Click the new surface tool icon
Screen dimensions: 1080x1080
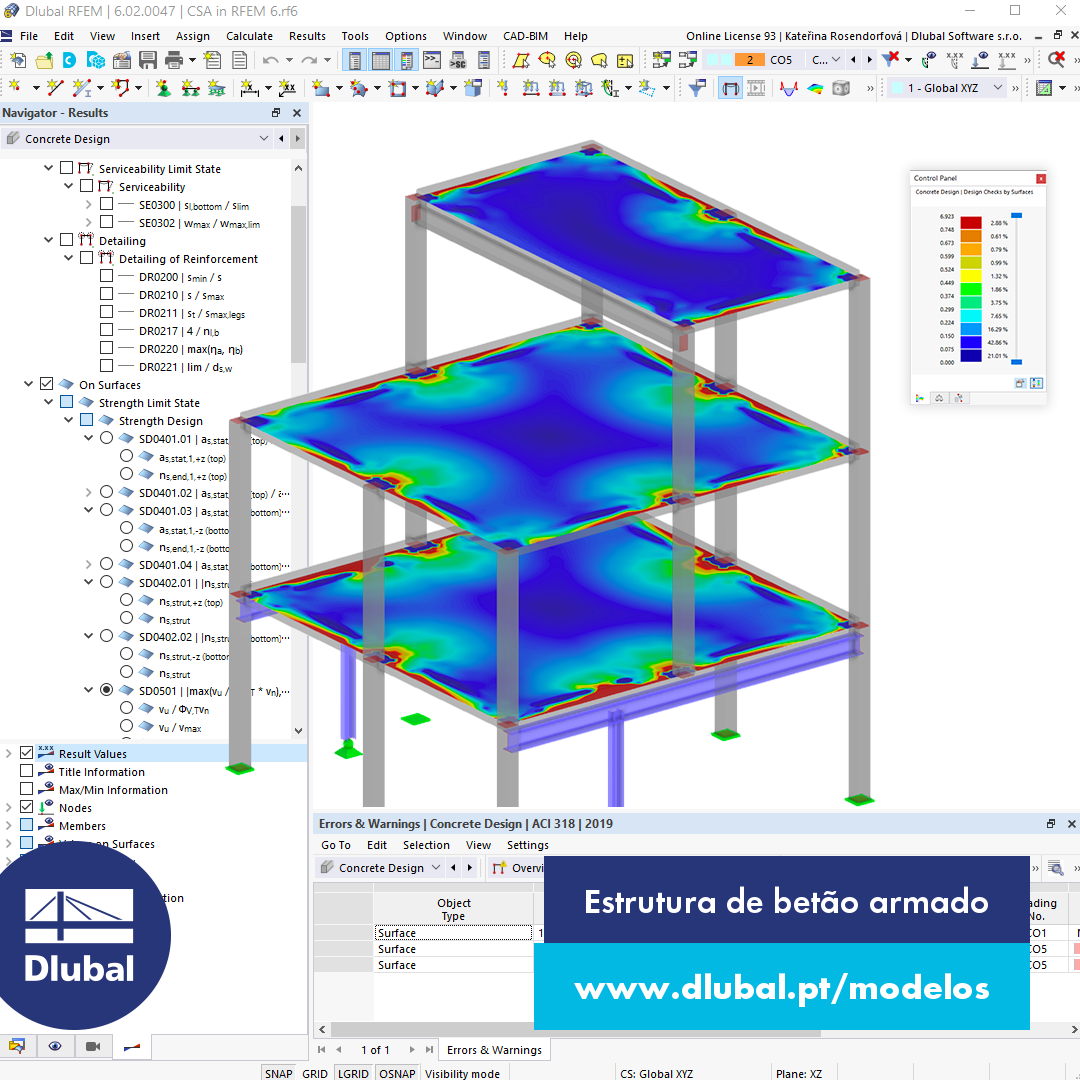[x=320, y=87]
